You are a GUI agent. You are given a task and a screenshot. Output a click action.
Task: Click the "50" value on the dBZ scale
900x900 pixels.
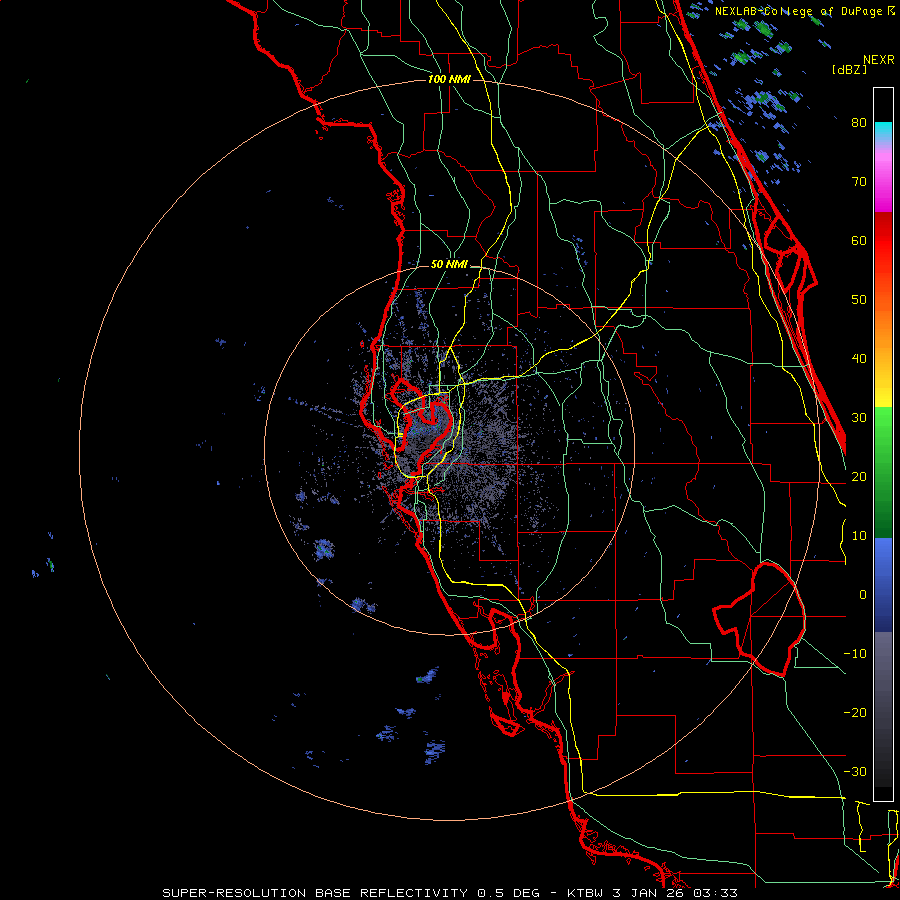pyautogui.click(x=859, y=300)
